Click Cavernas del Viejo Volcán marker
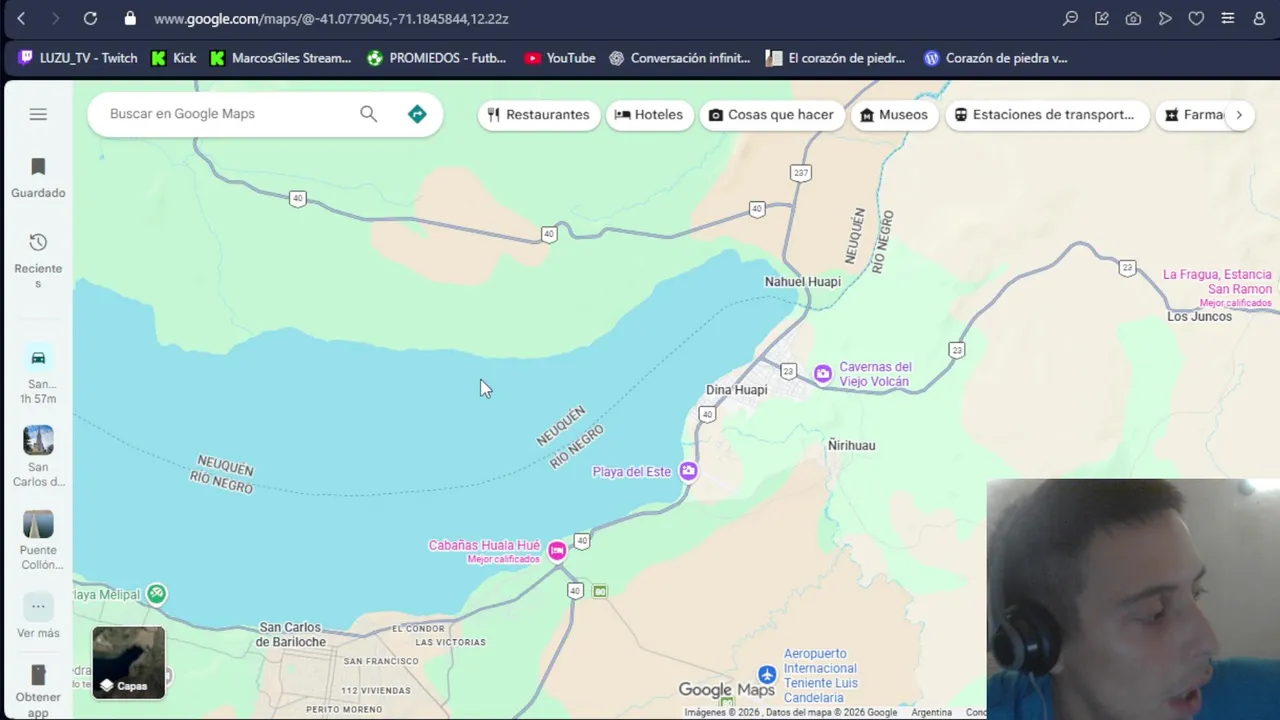 coord(823,374)
